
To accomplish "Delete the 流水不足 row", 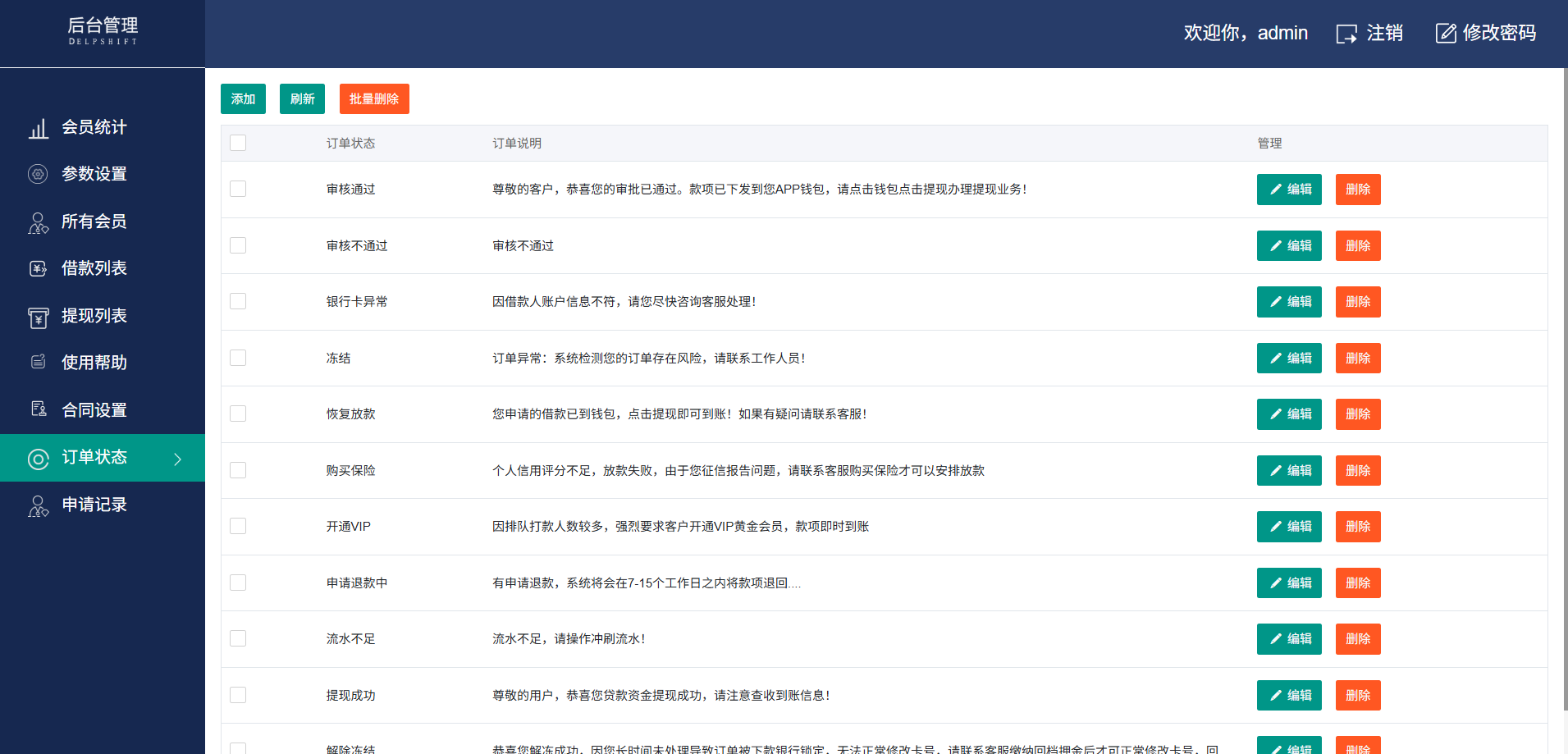I will (1358, 639).
